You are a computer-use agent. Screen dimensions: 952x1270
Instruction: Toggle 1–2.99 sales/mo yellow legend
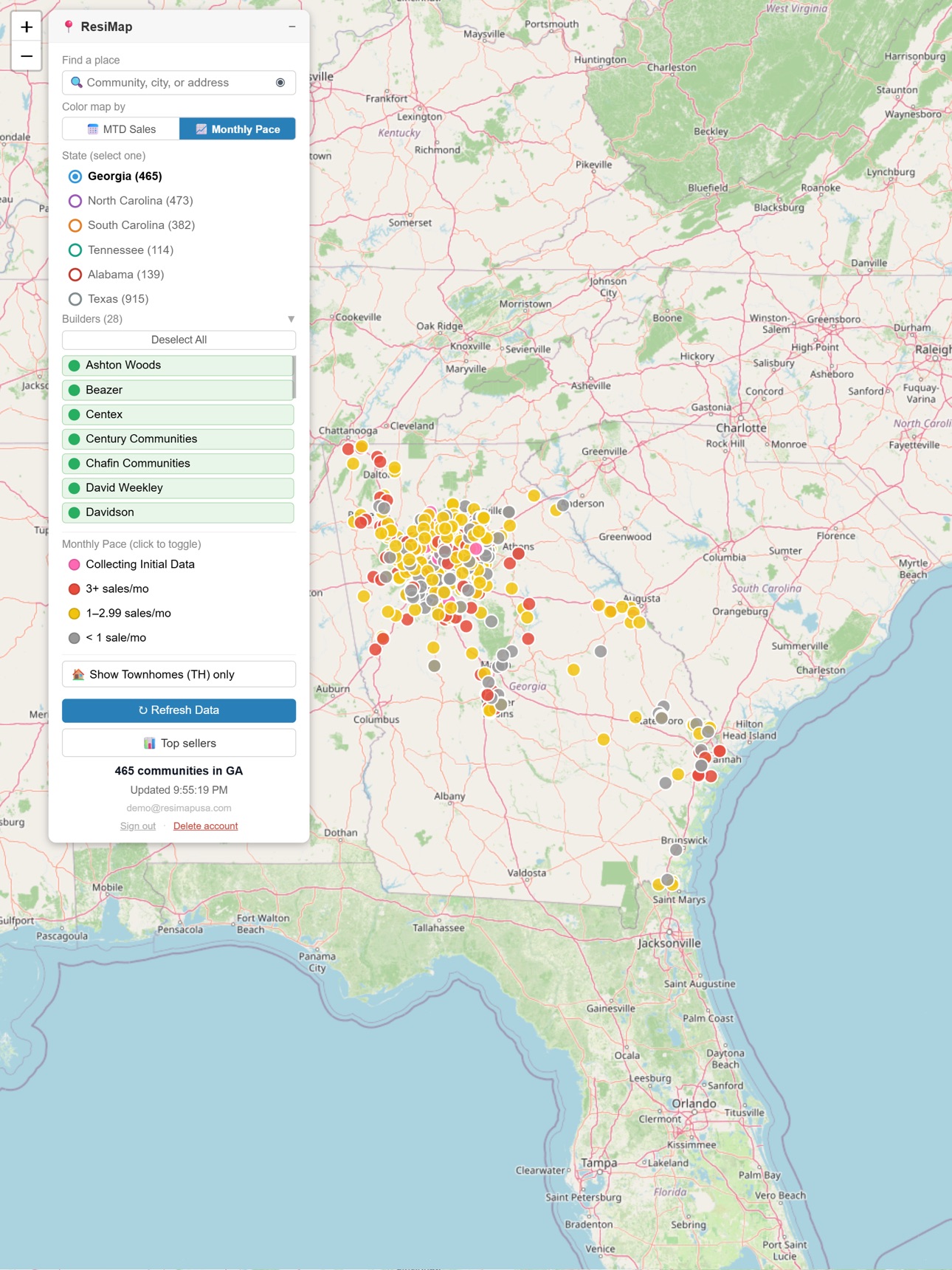[x=120, y=614]
